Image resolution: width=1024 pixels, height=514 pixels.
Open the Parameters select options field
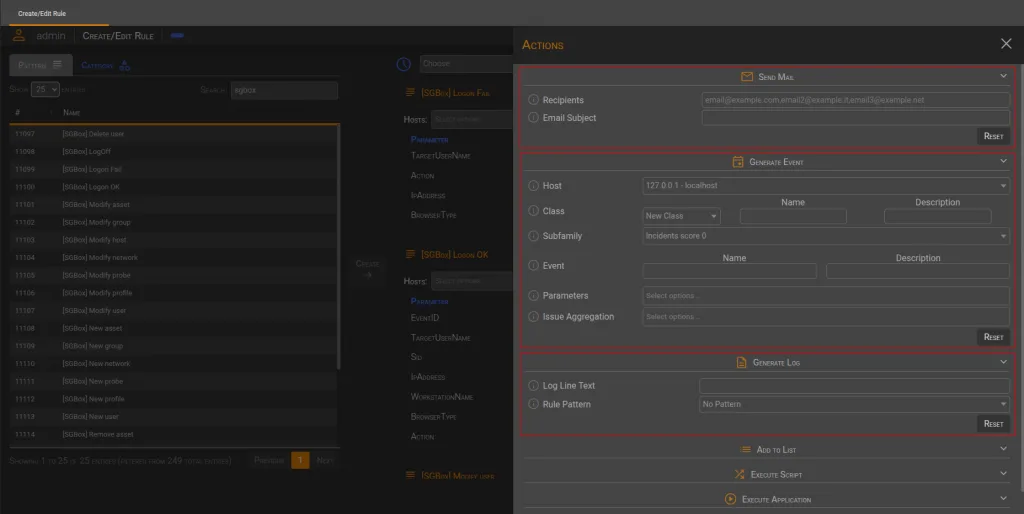(x=826, y=296)
